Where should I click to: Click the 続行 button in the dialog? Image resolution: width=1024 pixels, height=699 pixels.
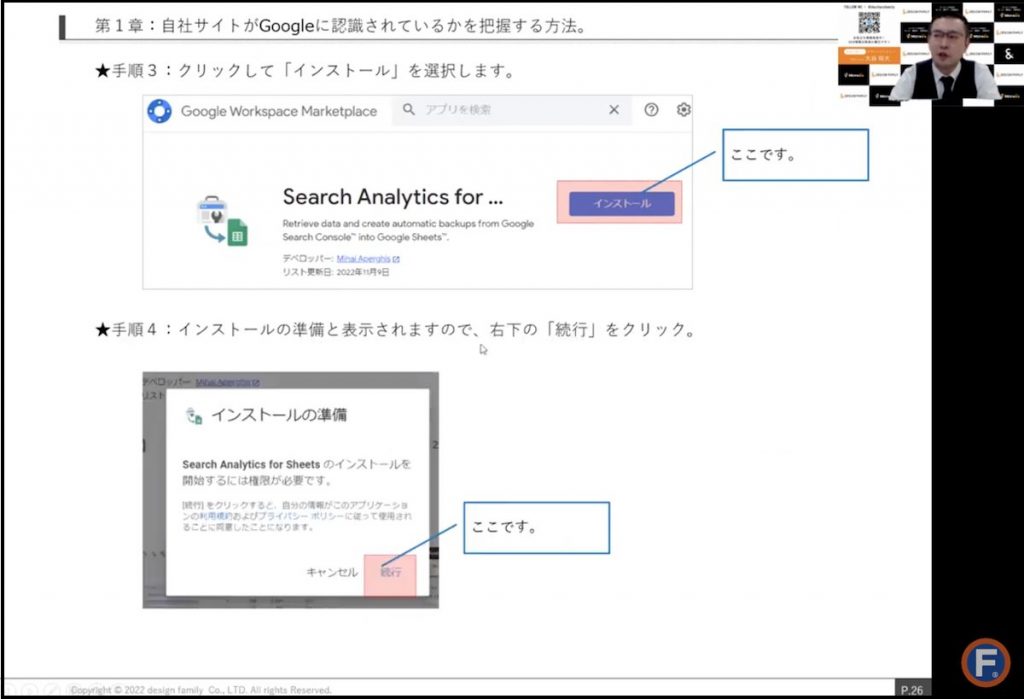[x=391, y=572]
